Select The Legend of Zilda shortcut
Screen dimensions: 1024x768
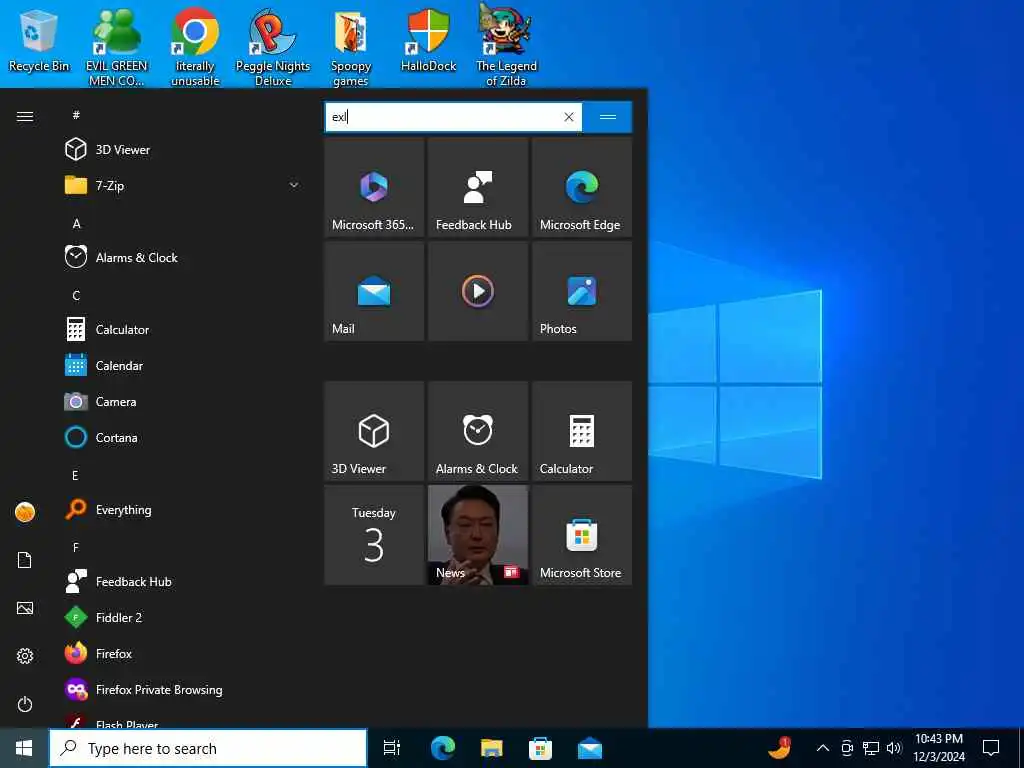pyautogui.click(x=506, y=46)
